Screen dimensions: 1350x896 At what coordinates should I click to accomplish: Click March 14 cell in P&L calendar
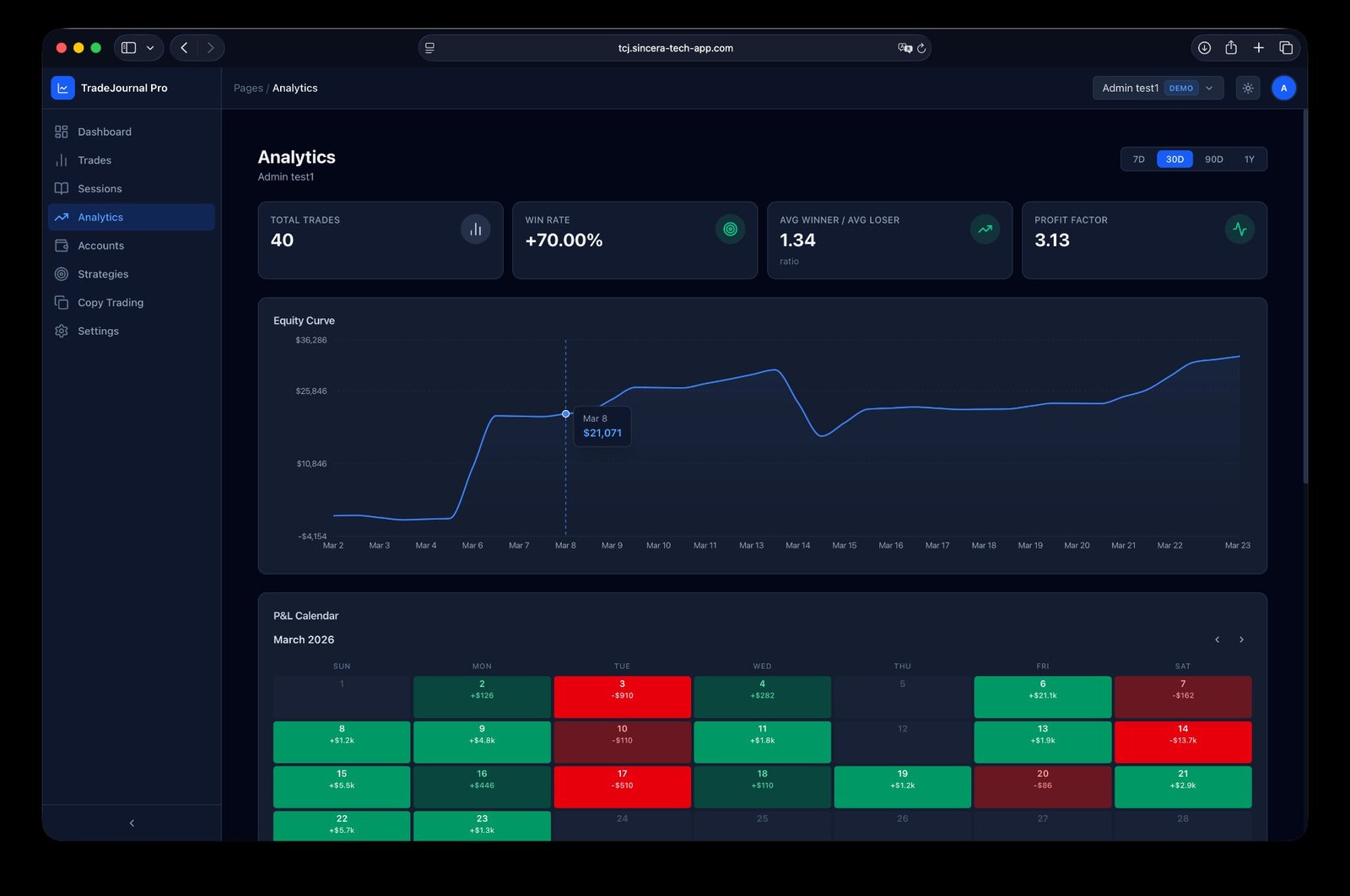pyautogui.click(x=1182, y=742)
